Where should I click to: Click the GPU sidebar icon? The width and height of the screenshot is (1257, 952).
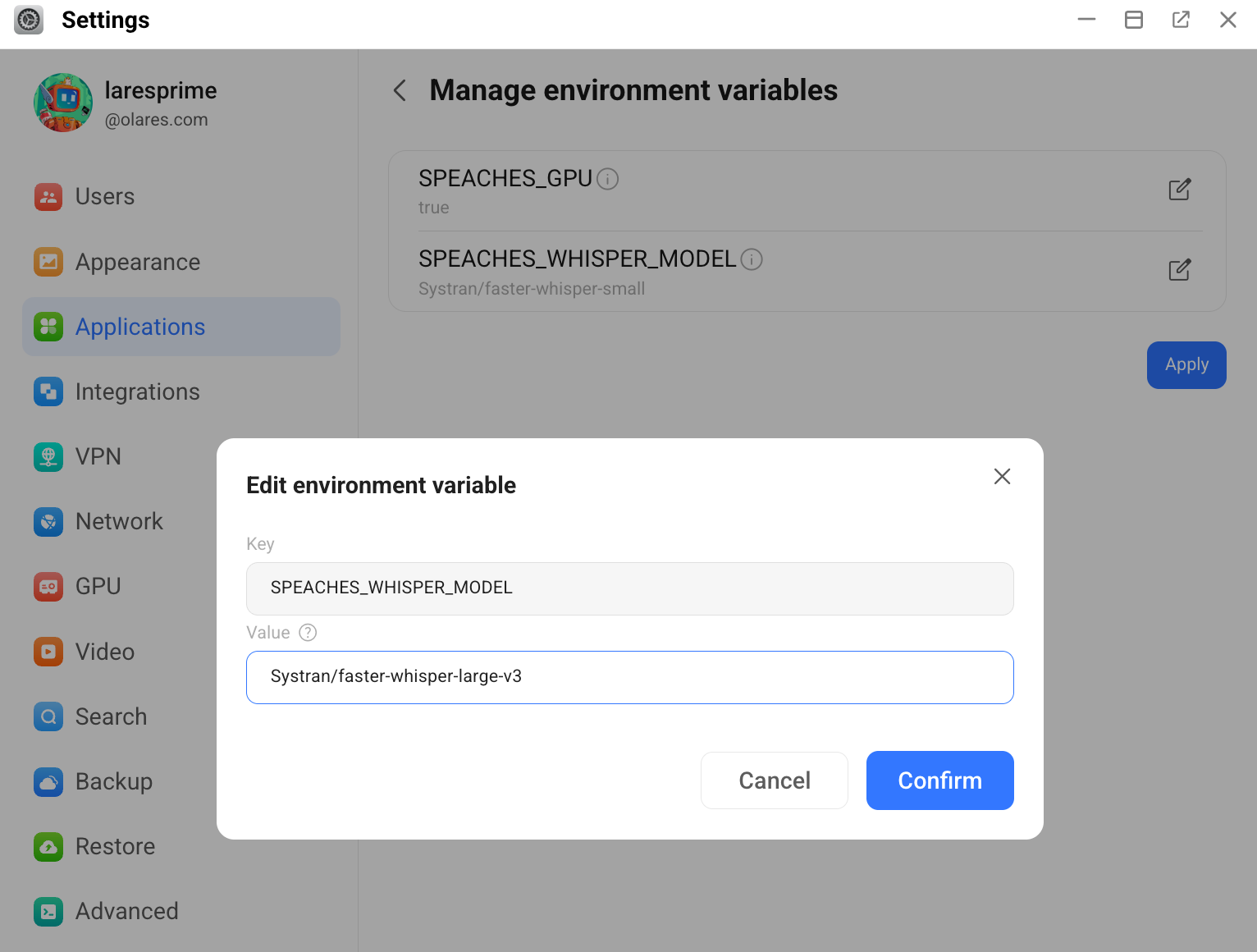[x=48, y=587]
